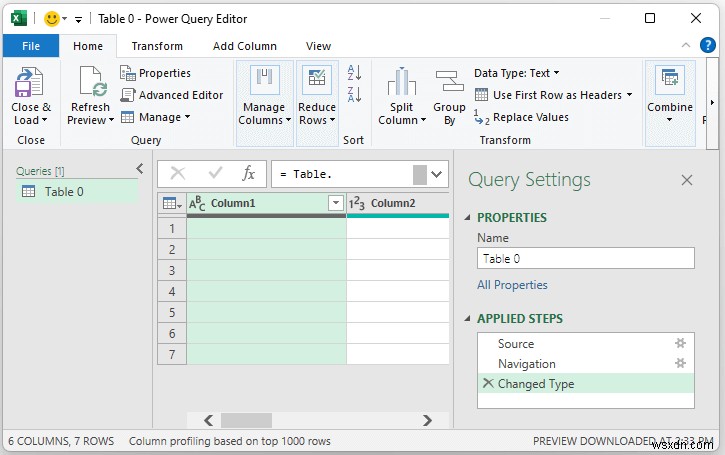
Task: Open the File tab
Action: [x=31, y=46]
